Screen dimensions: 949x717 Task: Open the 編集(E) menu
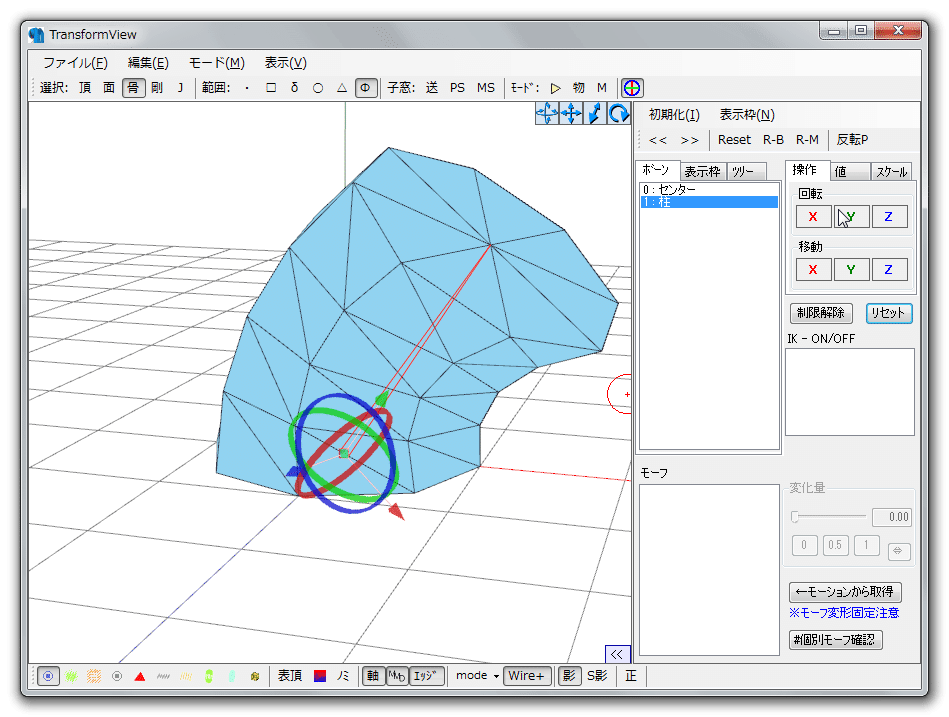[148, 63]
